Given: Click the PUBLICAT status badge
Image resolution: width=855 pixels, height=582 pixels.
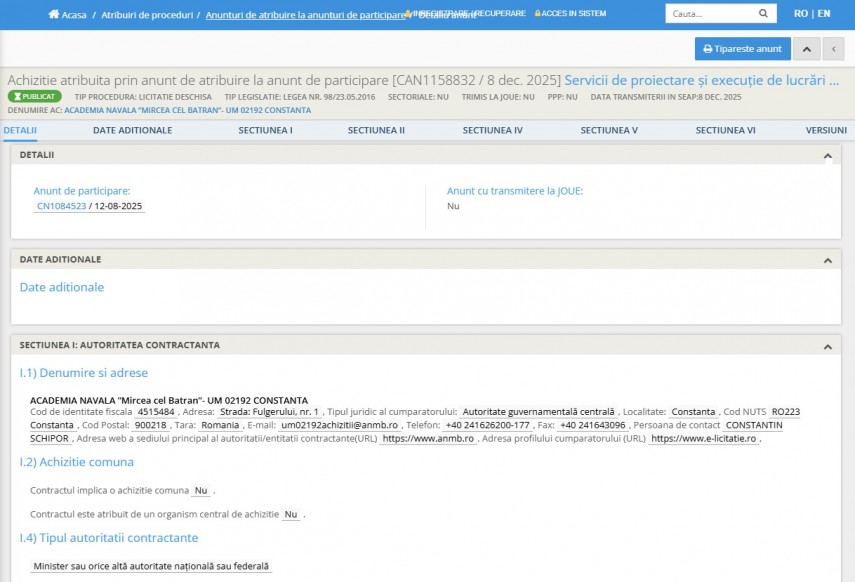Looking at the screenshot, I should pos(35,96).
